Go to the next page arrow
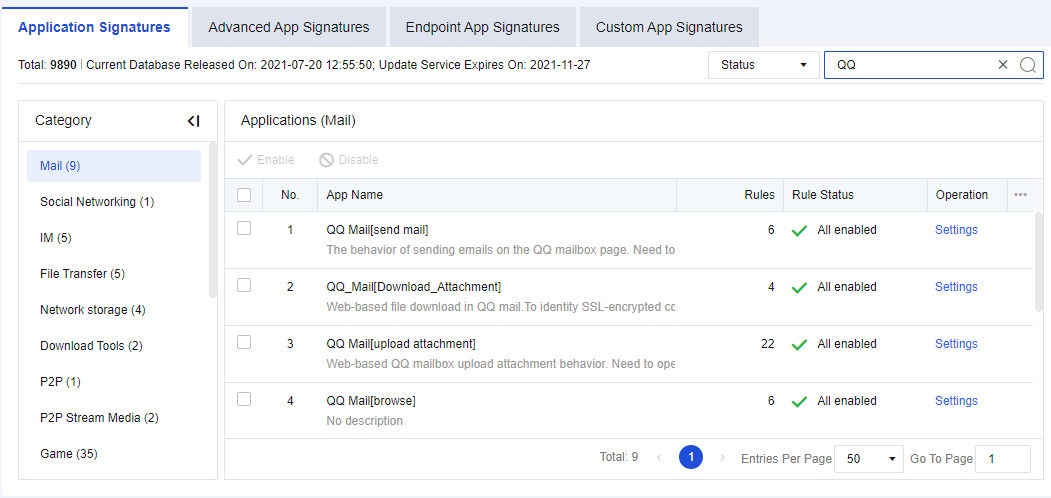This screenshot has height=498, width=1051. click(723, 458)
